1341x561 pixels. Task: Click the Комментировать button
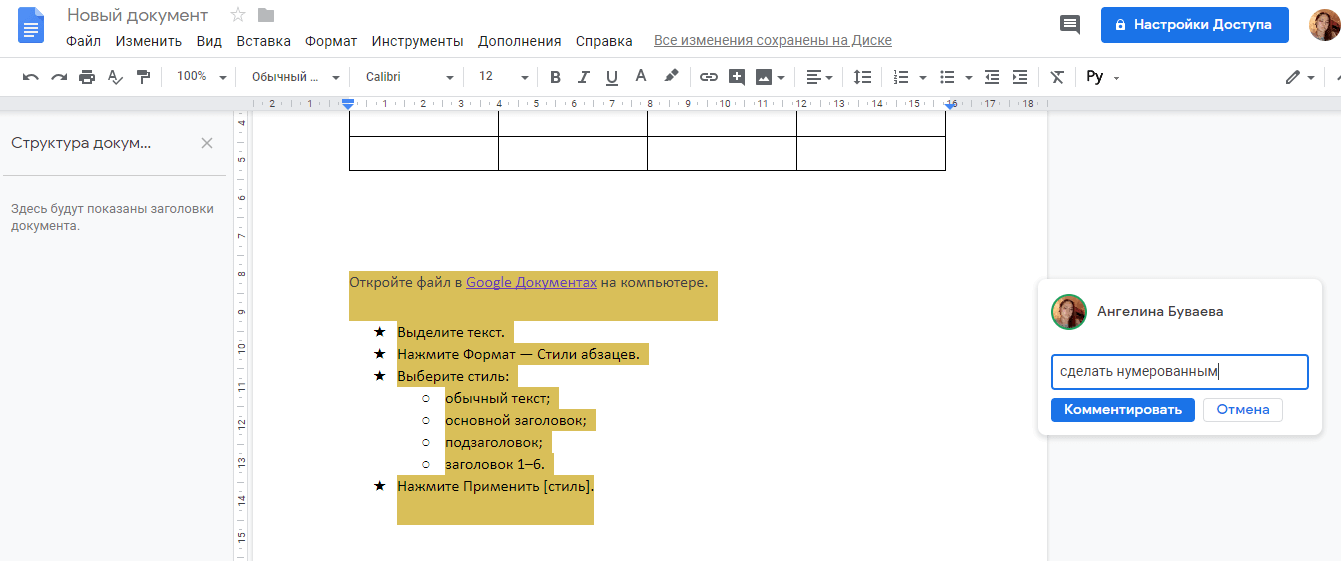pos(1122,410)
